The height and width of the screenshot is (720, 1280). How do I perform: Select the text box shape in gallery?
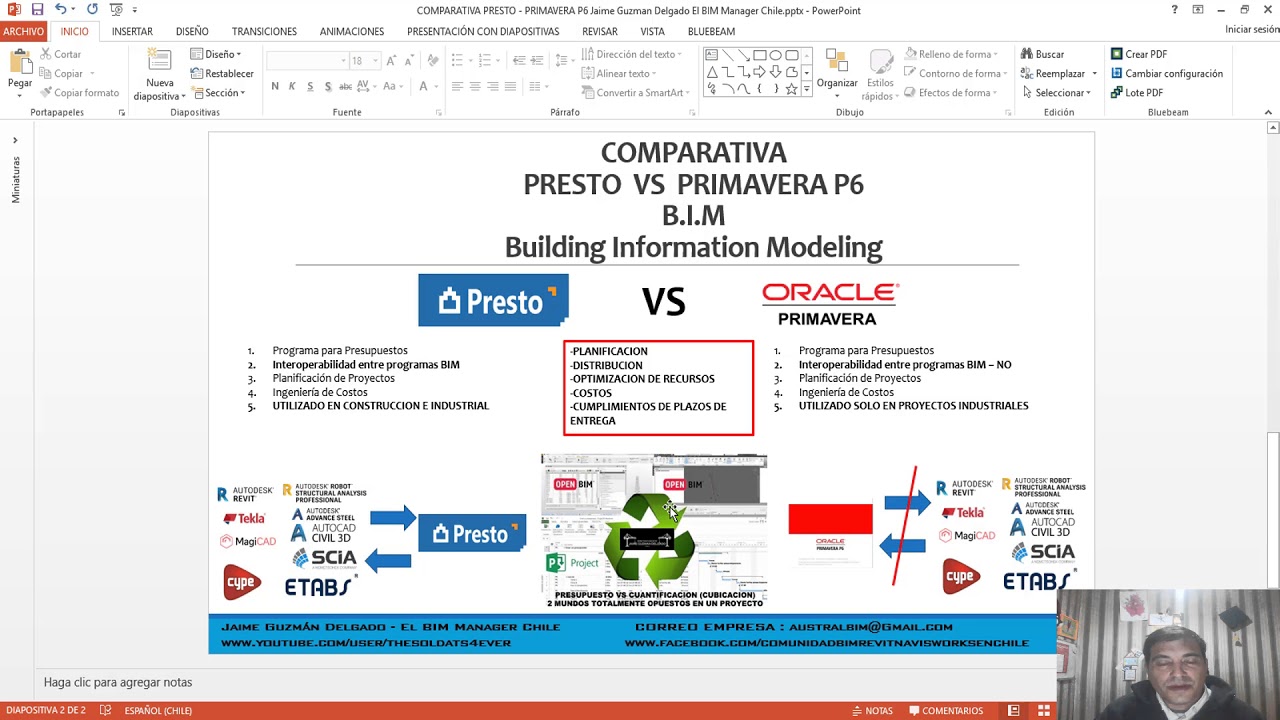coord(712,56)
